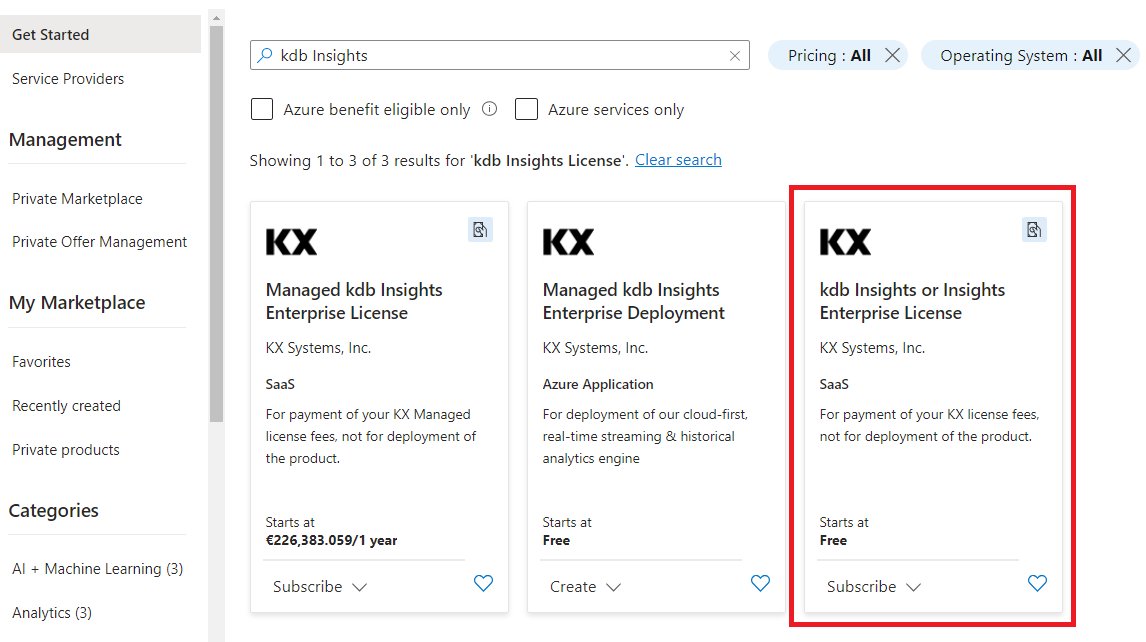
Task: Click the My Marketplace section heading
Action: [77, 303]
